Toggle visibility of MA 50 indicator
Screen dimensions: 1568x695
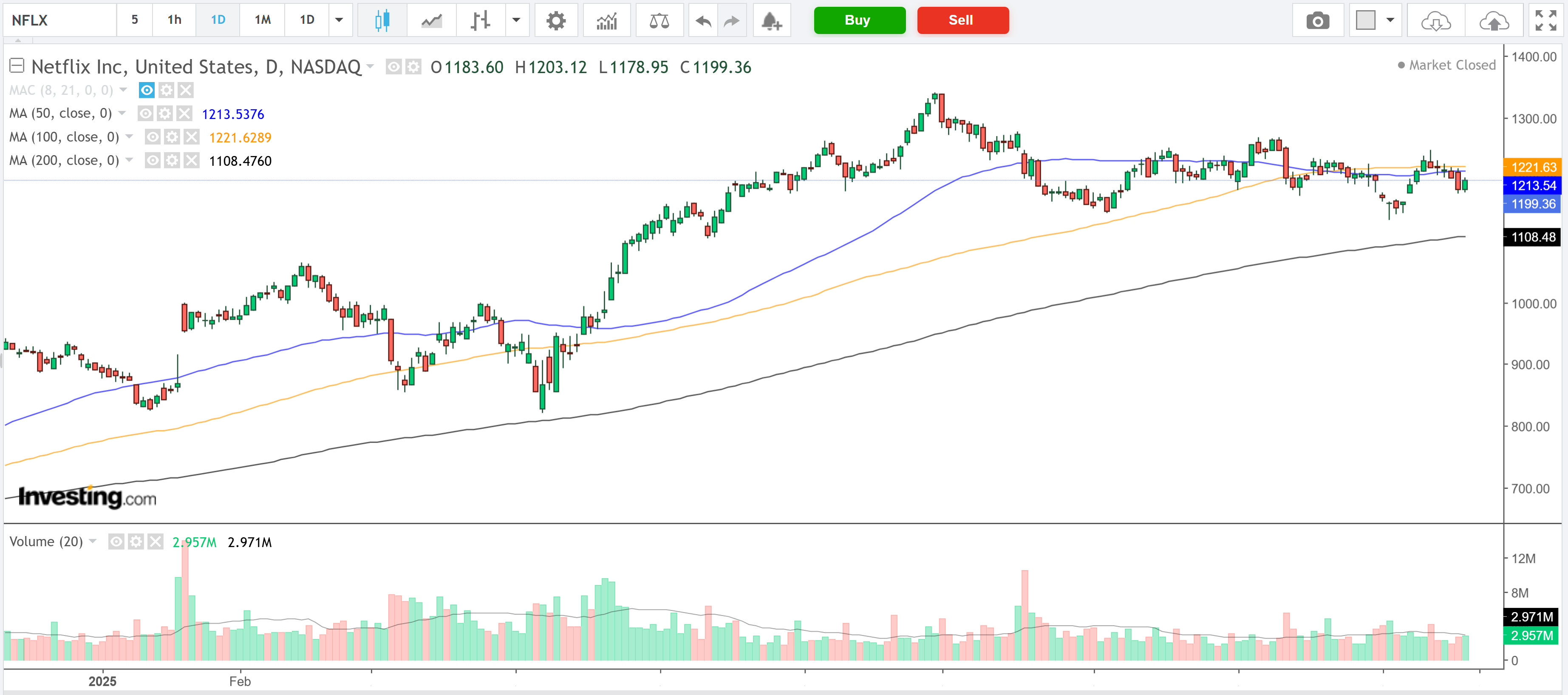tap(145, 114)
